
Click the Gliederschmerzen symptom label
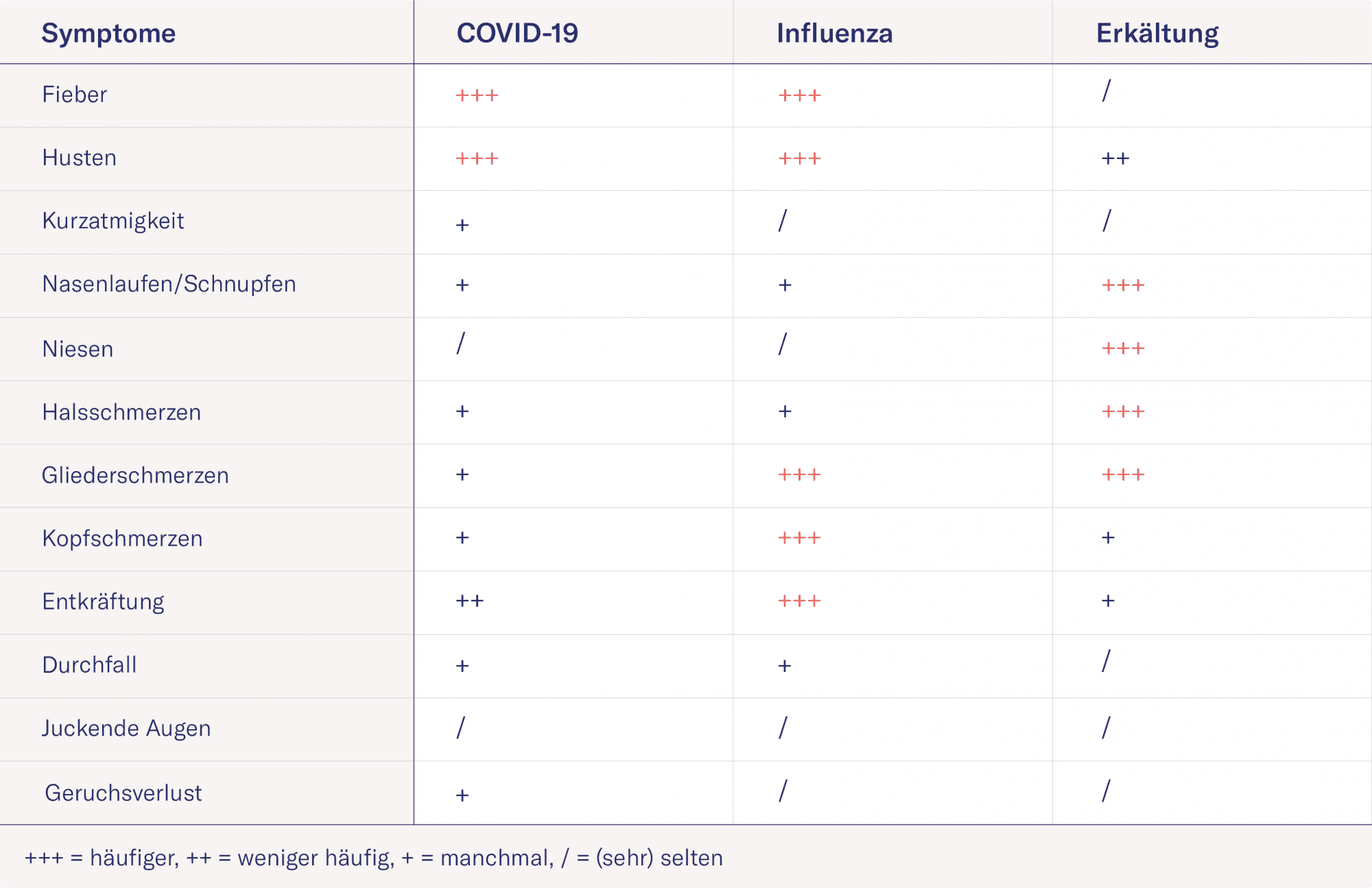(135, 475)
